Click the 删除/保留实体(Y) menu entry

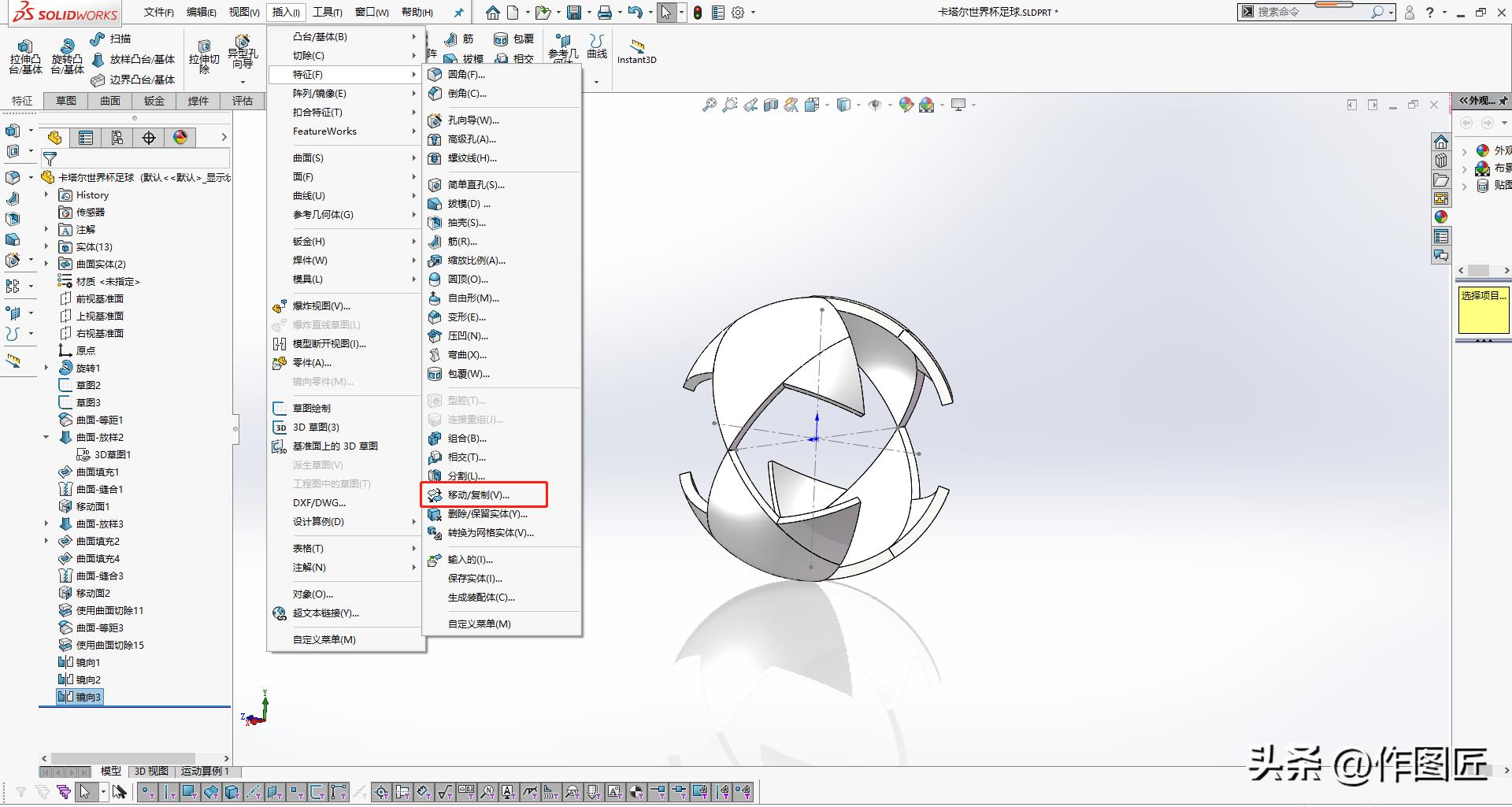(x=487, y=514)
